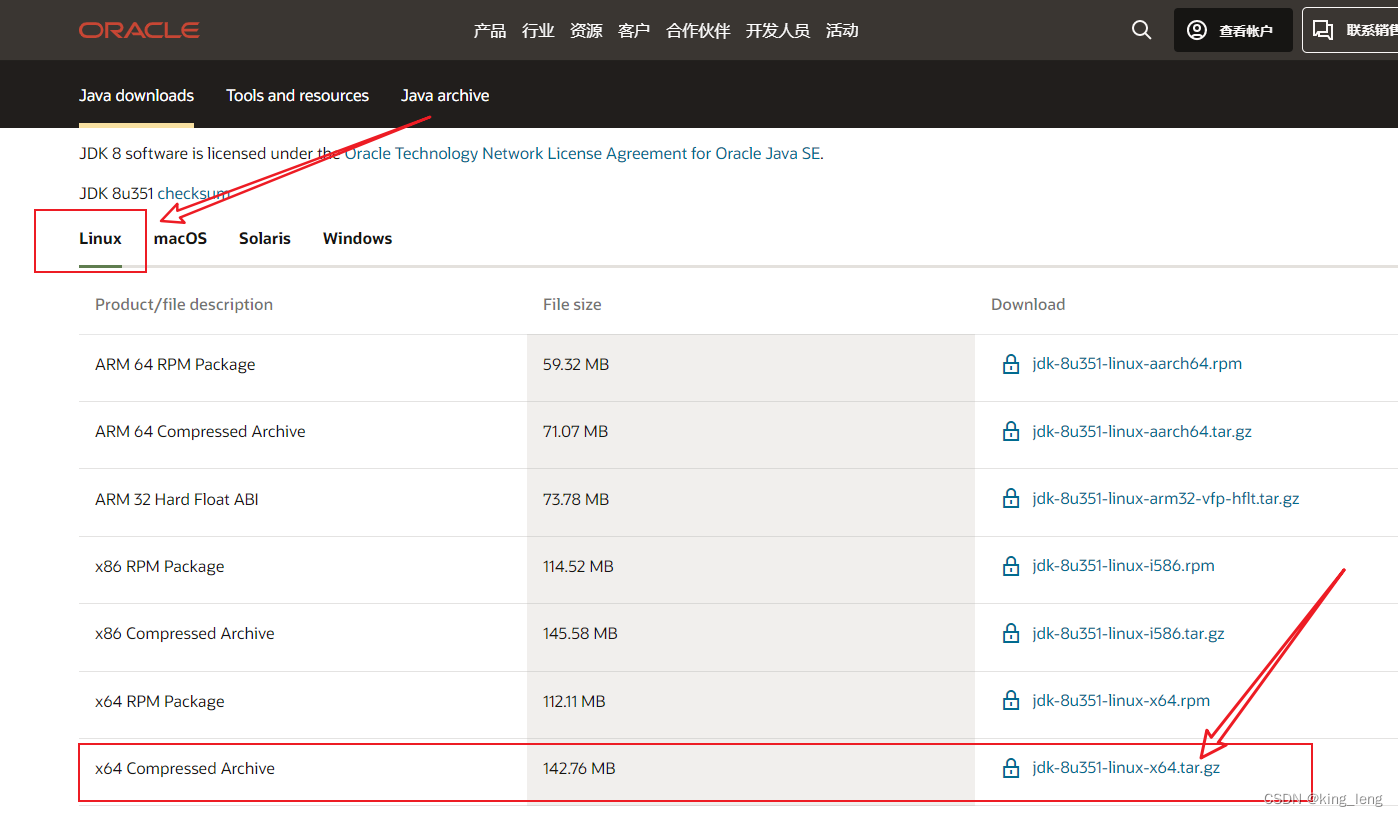Switch to Java archive tab
The width and height of the screenshot is (1398, 816).
pos(445,95)
